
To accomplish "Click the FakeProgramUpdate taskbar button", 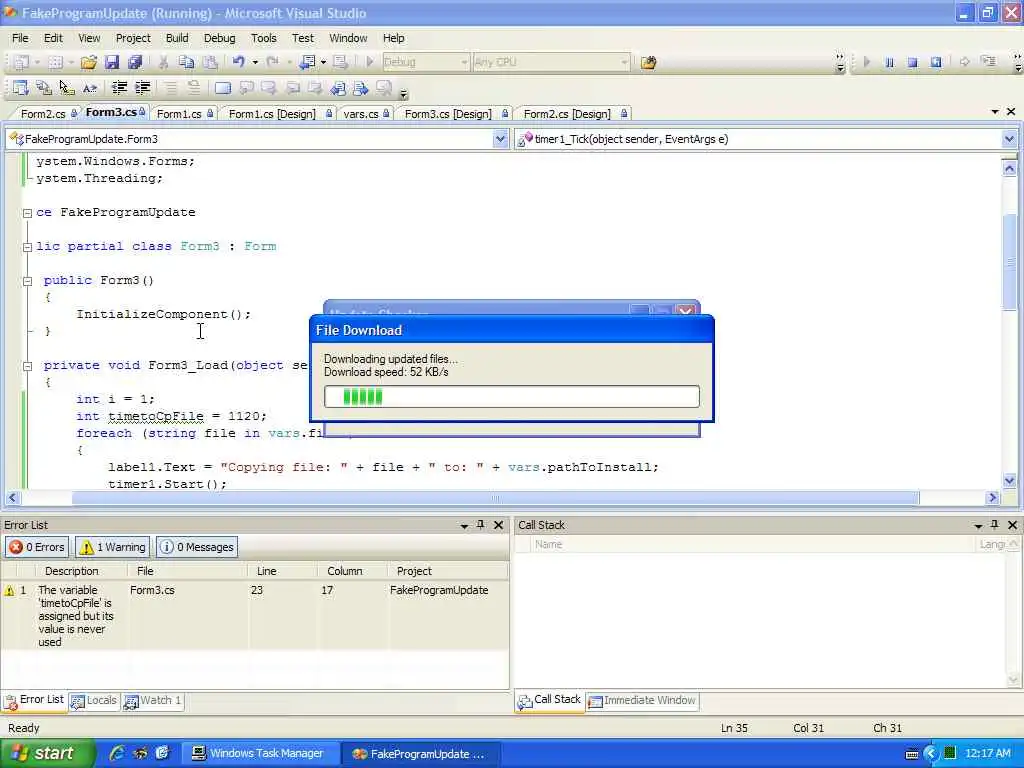I will pos(421,753).
